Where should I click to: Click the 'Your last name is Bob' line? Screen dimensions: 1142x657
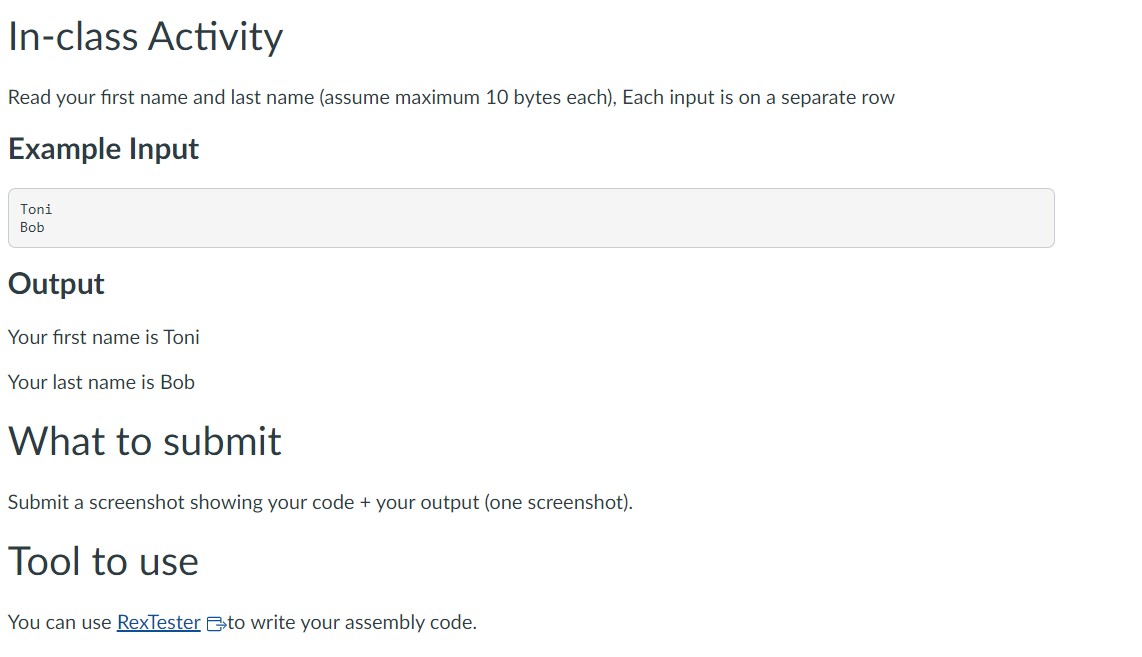tap(101, 382)
